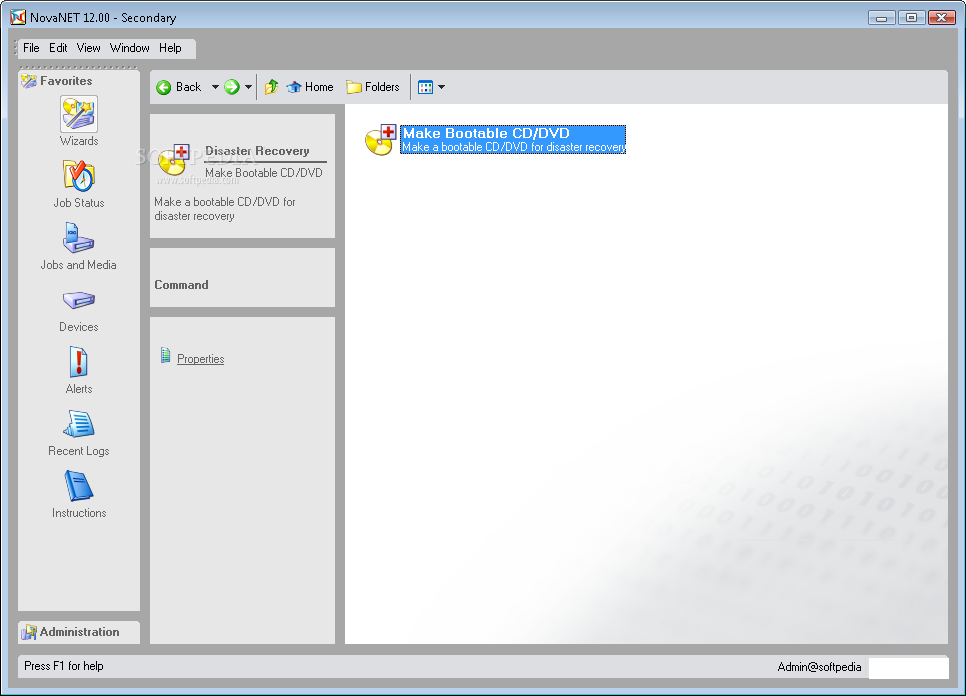Image resolution: width=966 pixels, height=696 pixels.
Task: Click the empty status bar box
Action: coord(908,668)
